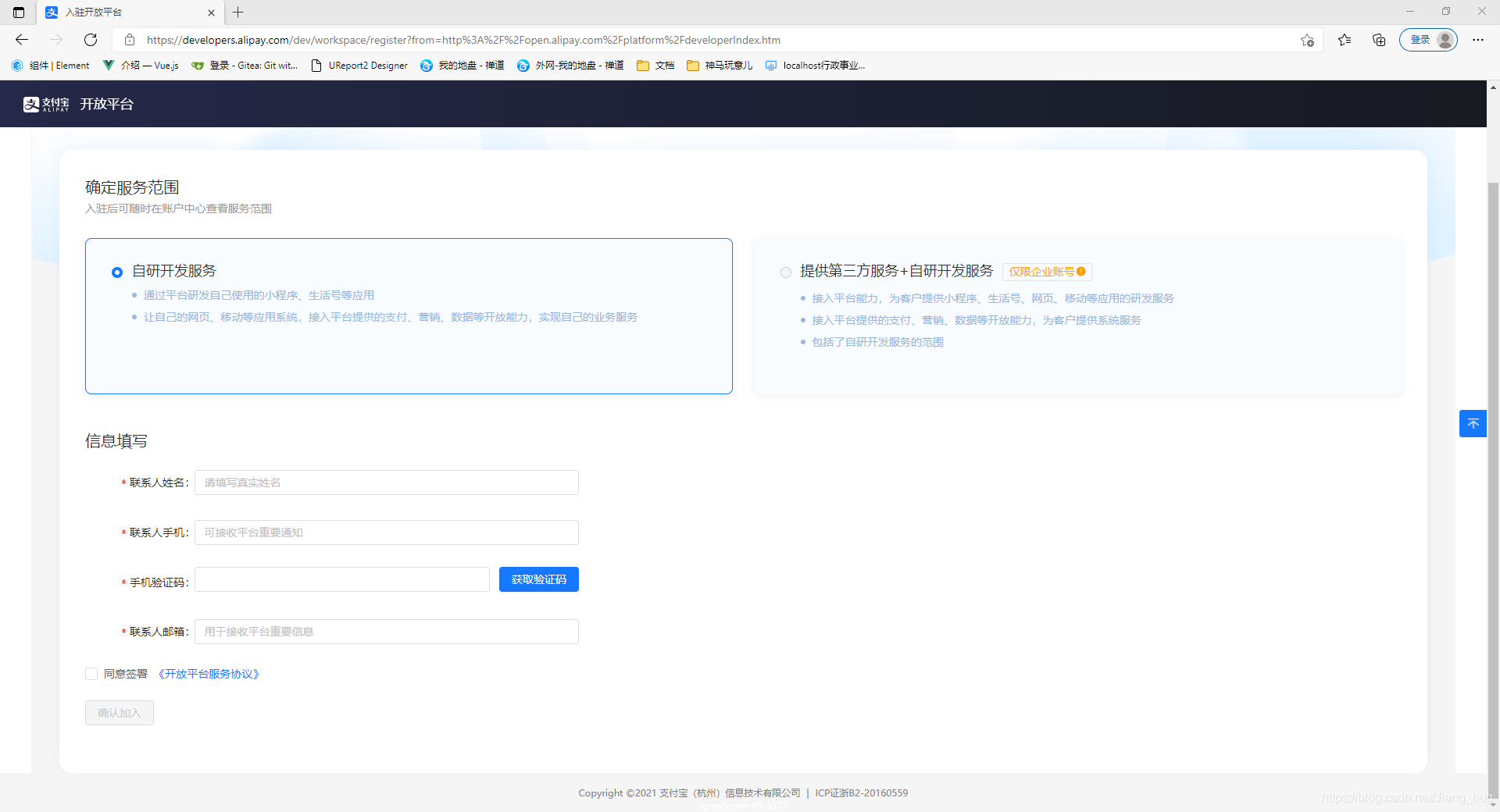
Task: Reload the page with the refresh icon
Action: (x=91, y=40)
